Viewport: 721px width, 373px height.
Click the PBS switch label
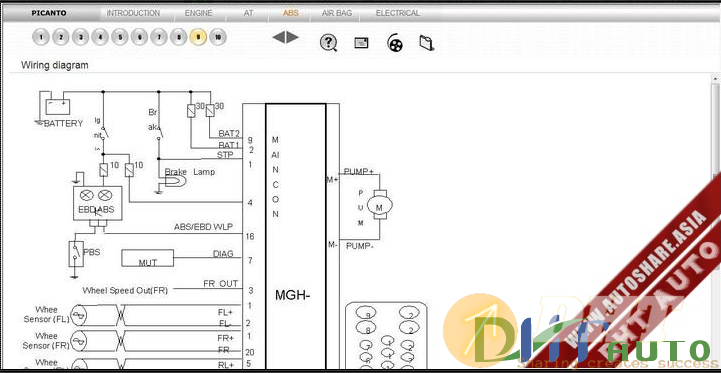(x=92, y=252)
